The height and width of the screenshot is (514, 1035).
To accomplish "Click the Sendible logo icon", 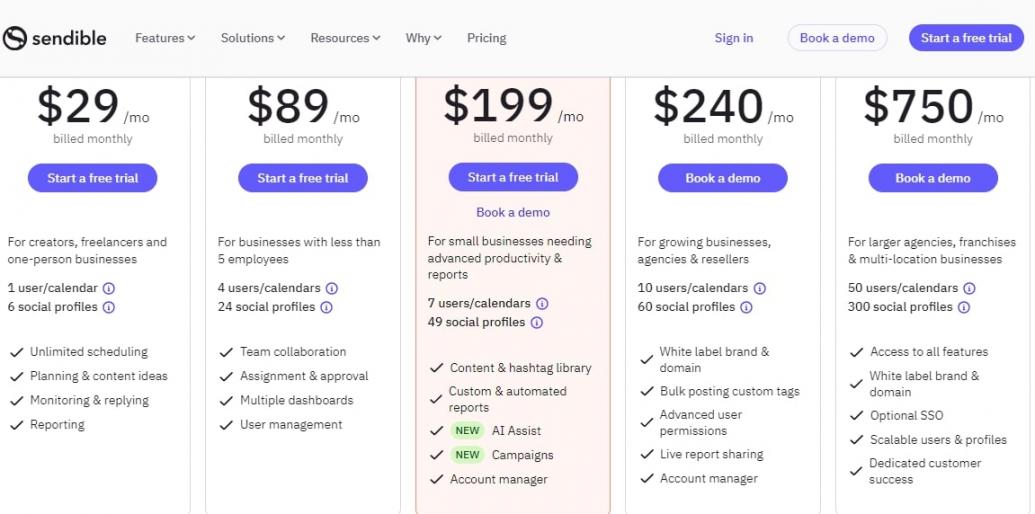I will point(14,38).
